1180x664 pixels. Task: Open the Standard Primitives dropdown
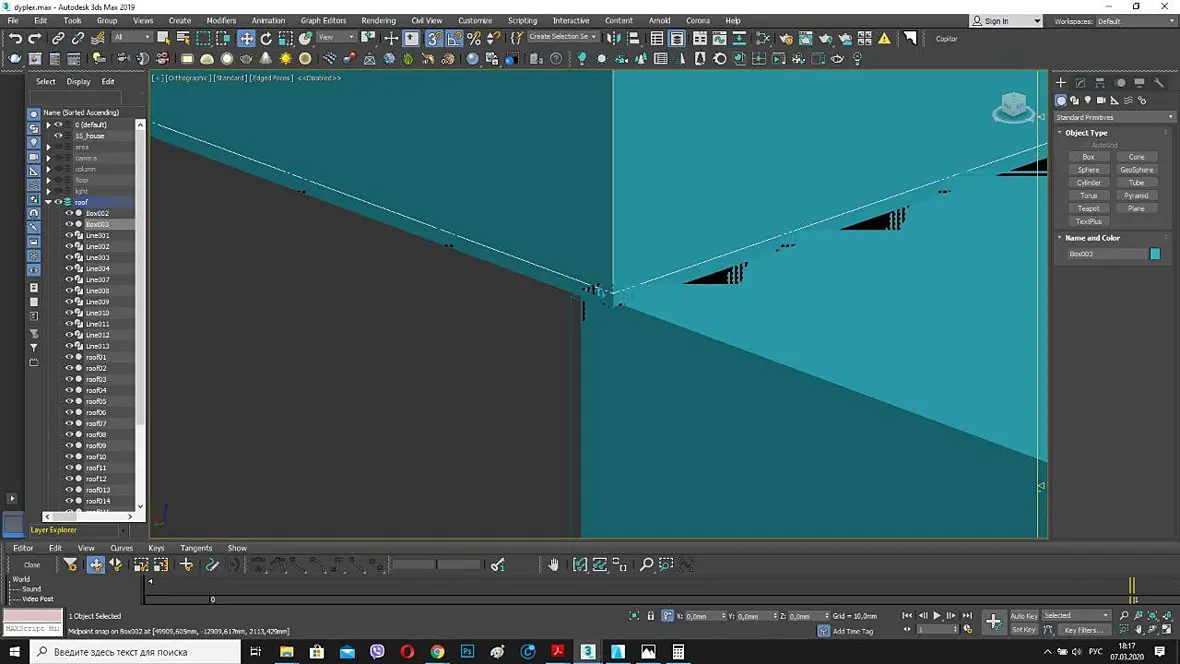pos(1114,117)
